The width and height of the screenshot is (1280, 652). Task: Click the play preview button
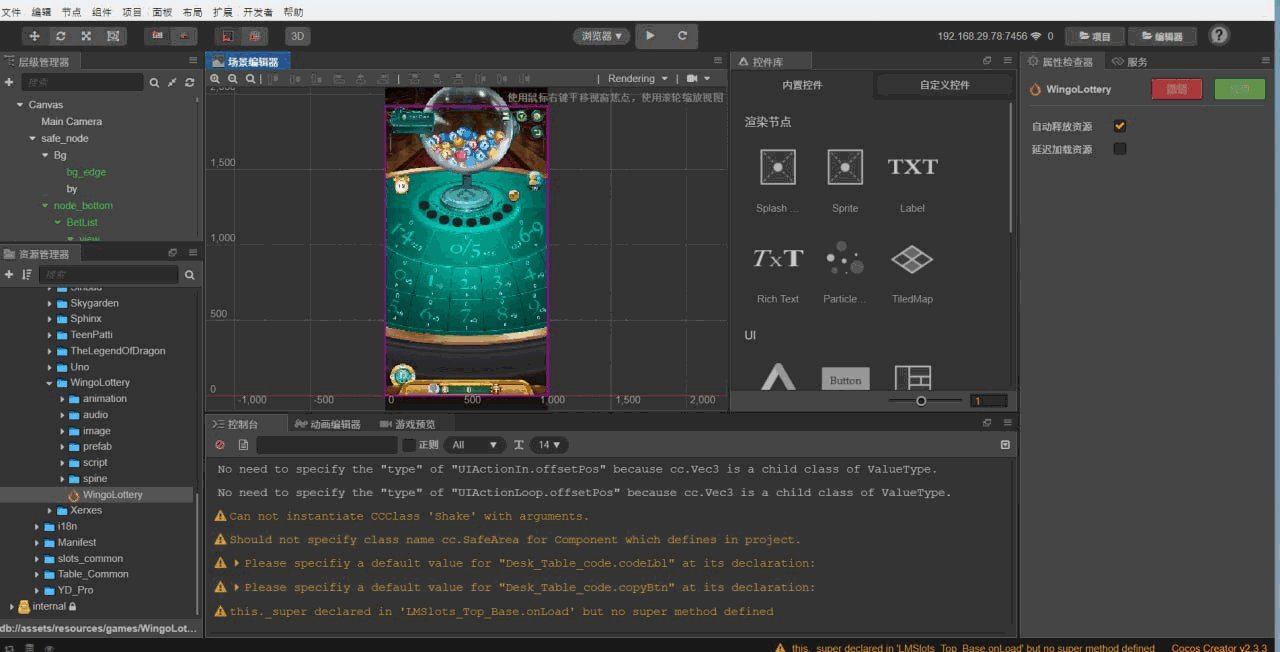(x=650, y=36)
